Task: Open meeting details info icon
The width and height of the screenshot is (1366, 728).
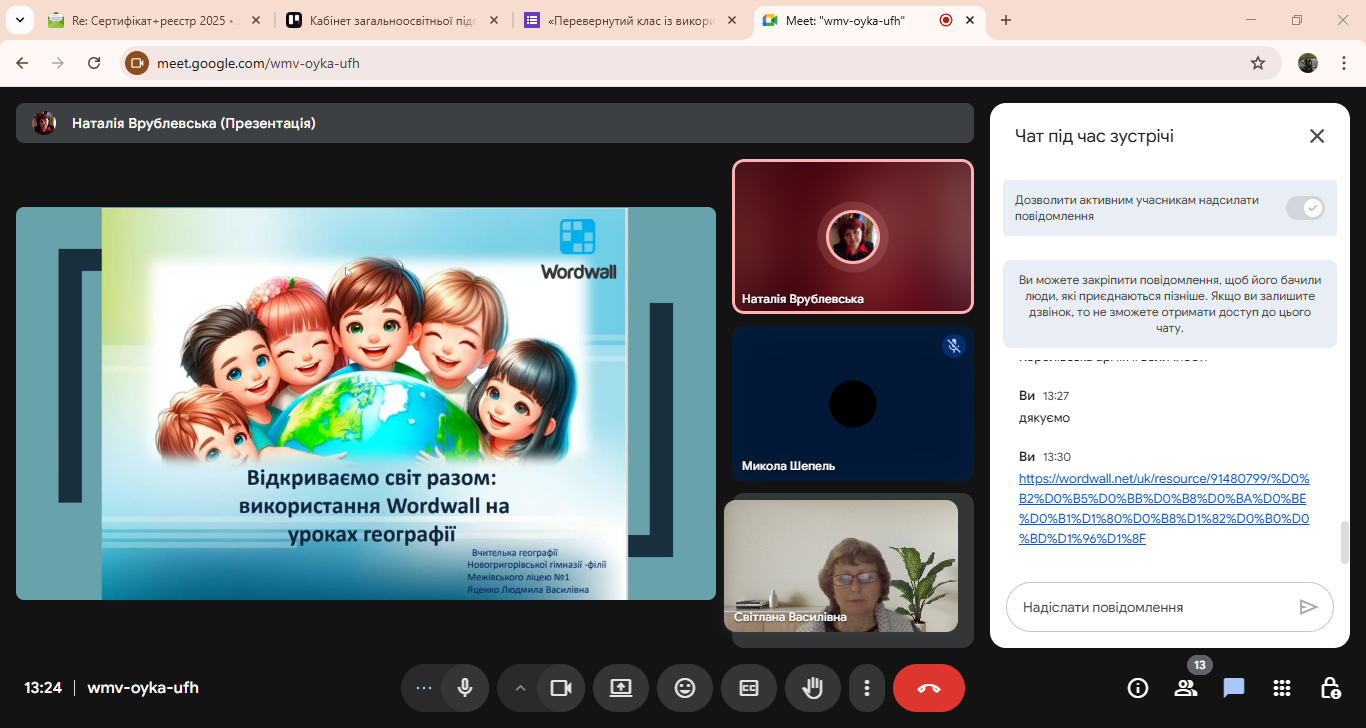Action: [x=1138, y=688]
